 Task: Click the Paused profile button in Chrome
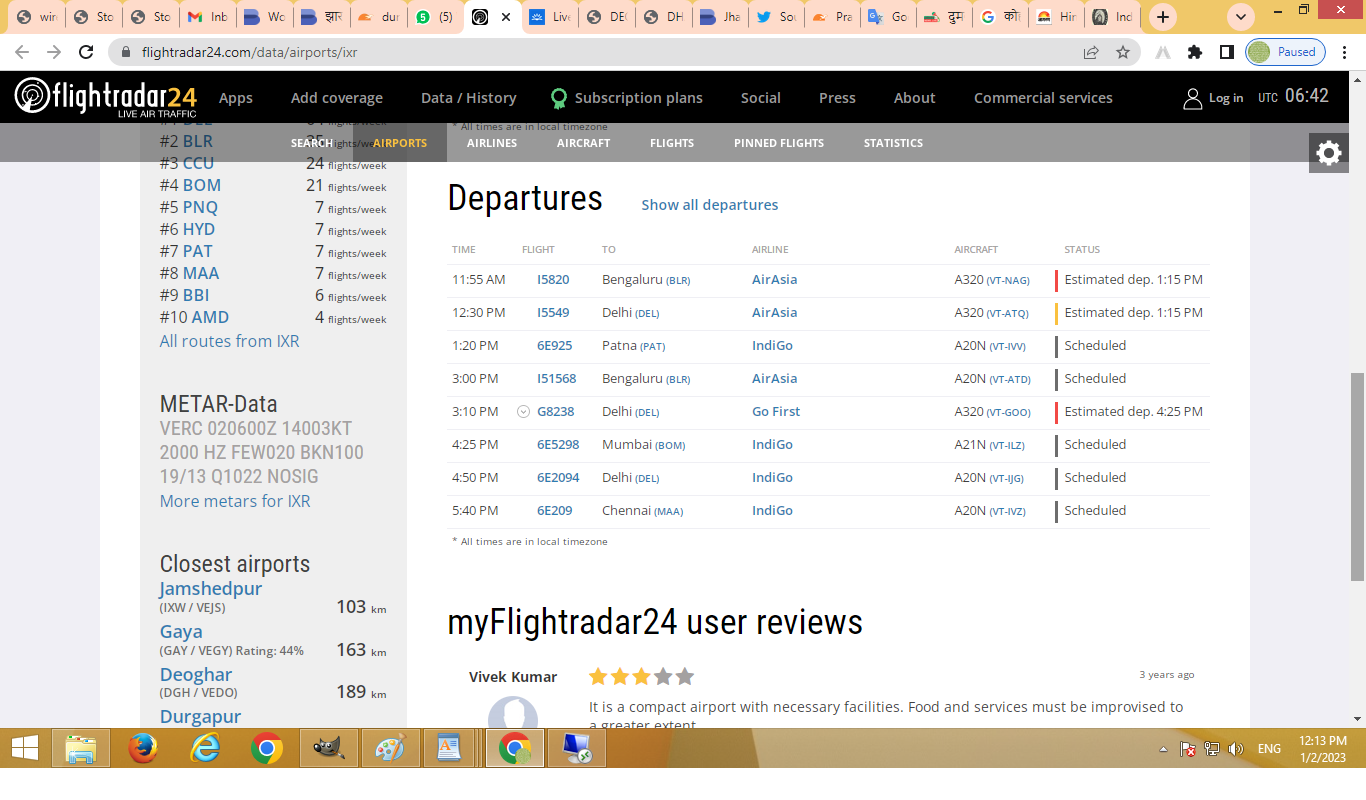(1285, 52)
